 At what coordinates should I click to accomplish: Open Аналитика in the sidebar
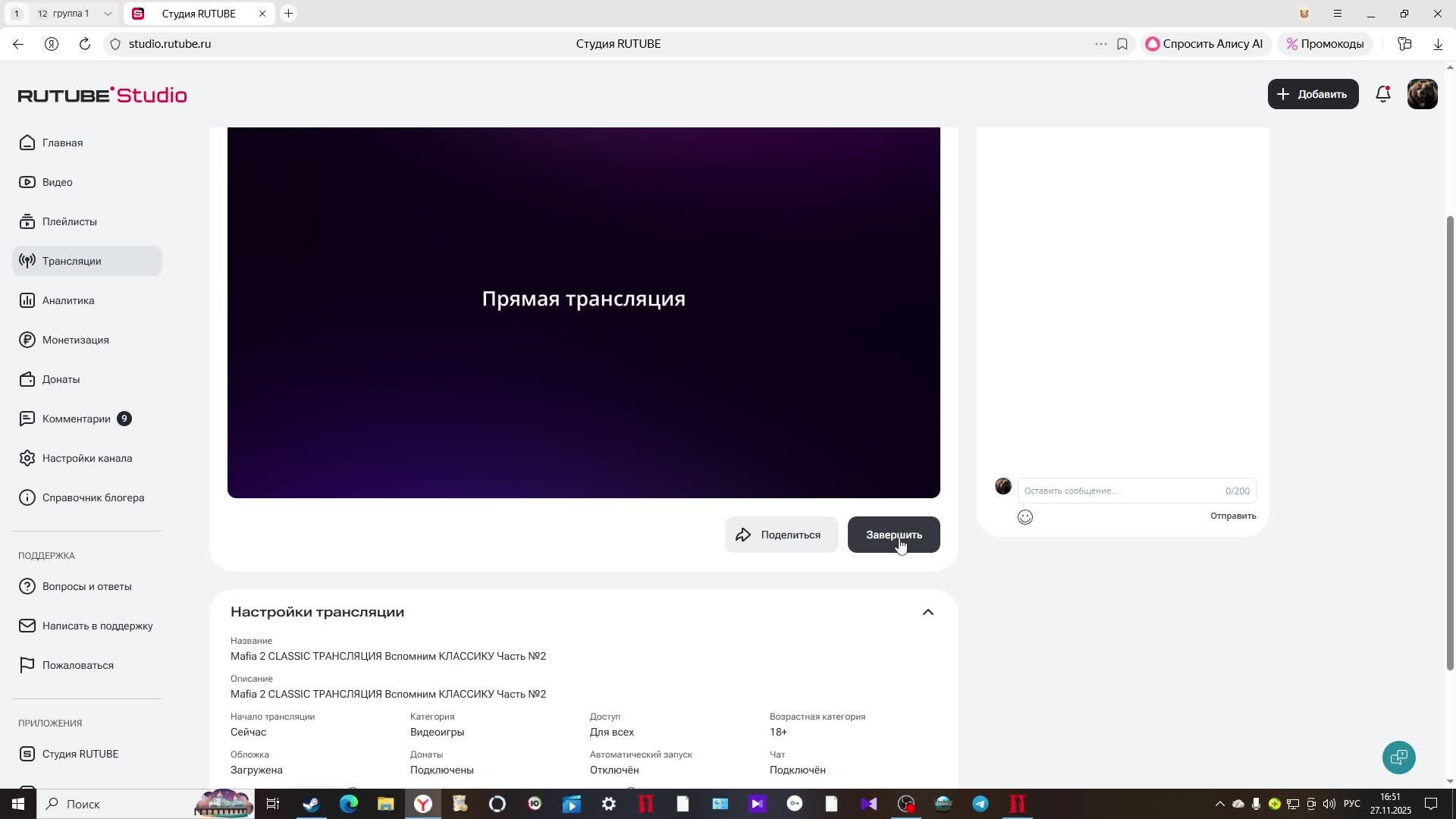click(x=68, y=300)
